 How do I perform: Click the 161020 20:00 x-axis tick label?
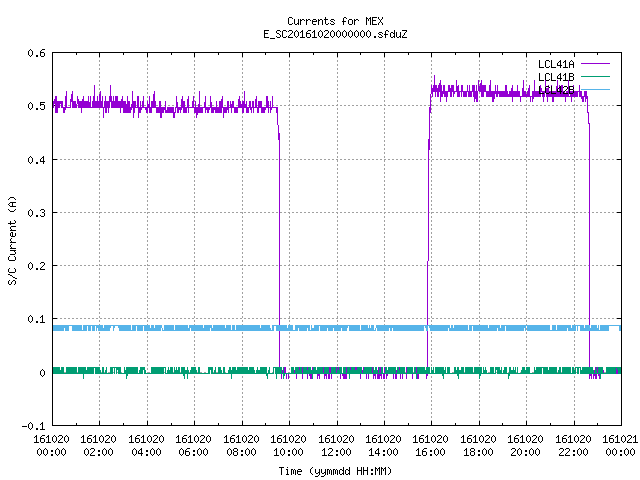click(525, 446)
